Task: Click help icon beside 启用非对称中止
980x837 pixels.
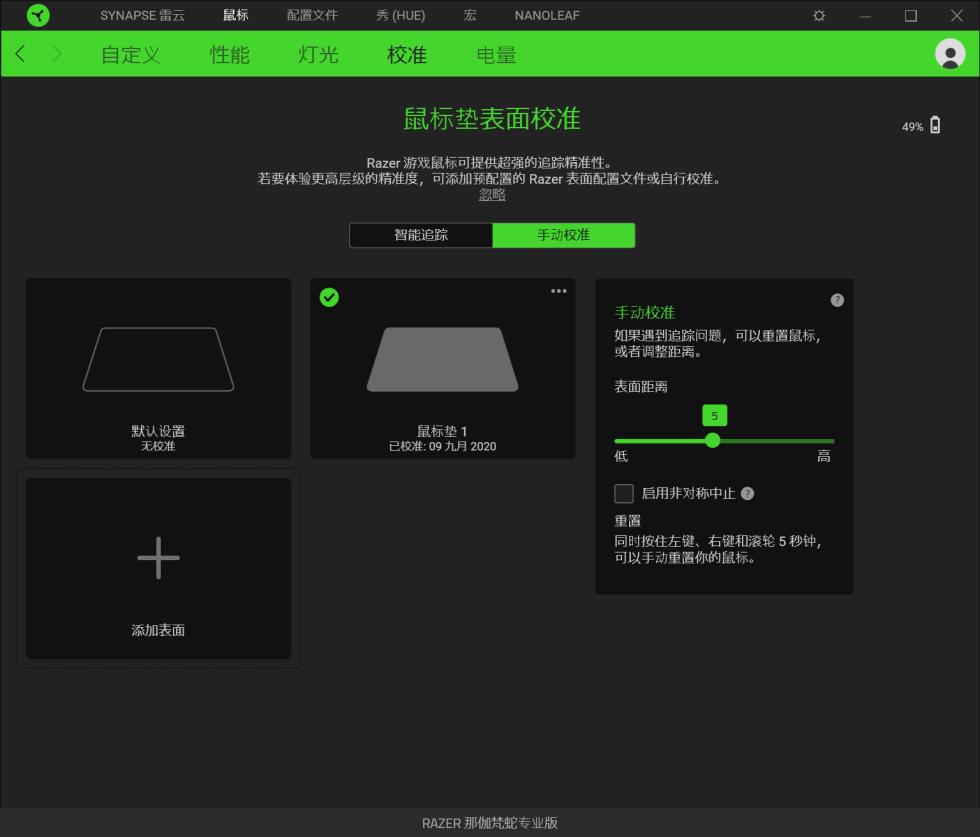Action: pos(748,494)
